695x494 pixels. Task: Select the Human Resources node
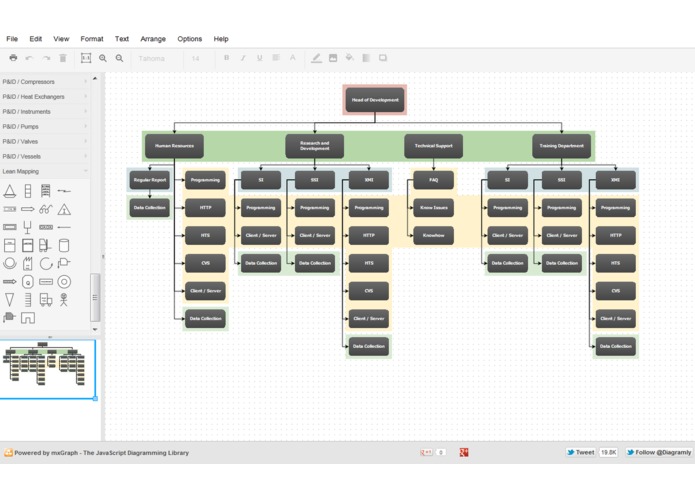pos(174,146)
